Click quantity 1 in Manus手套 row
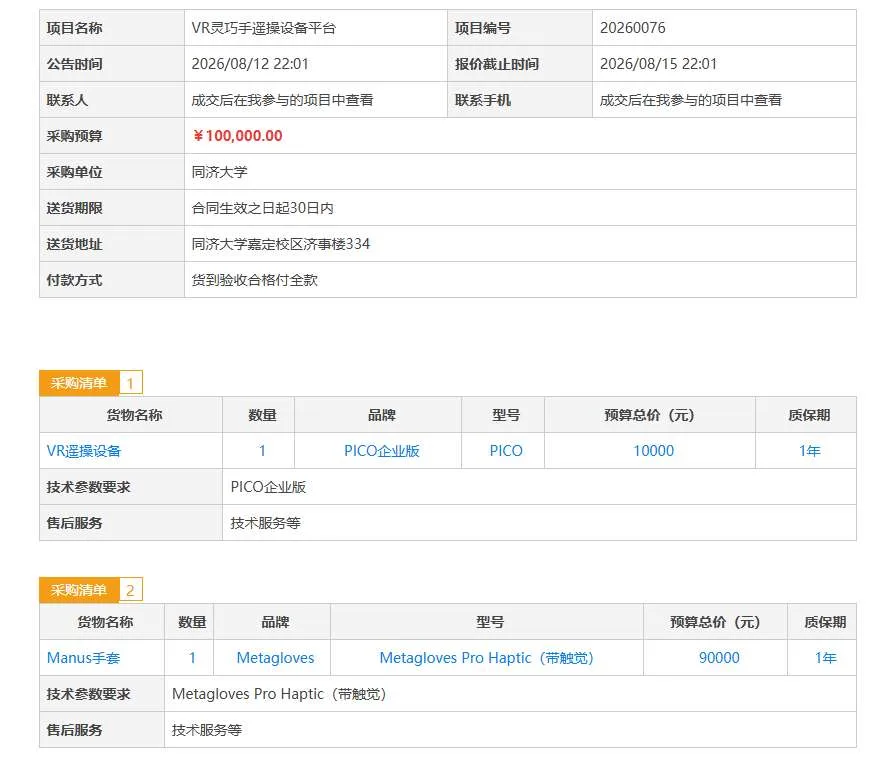This screenshot has height=761, width=890. 192,658
